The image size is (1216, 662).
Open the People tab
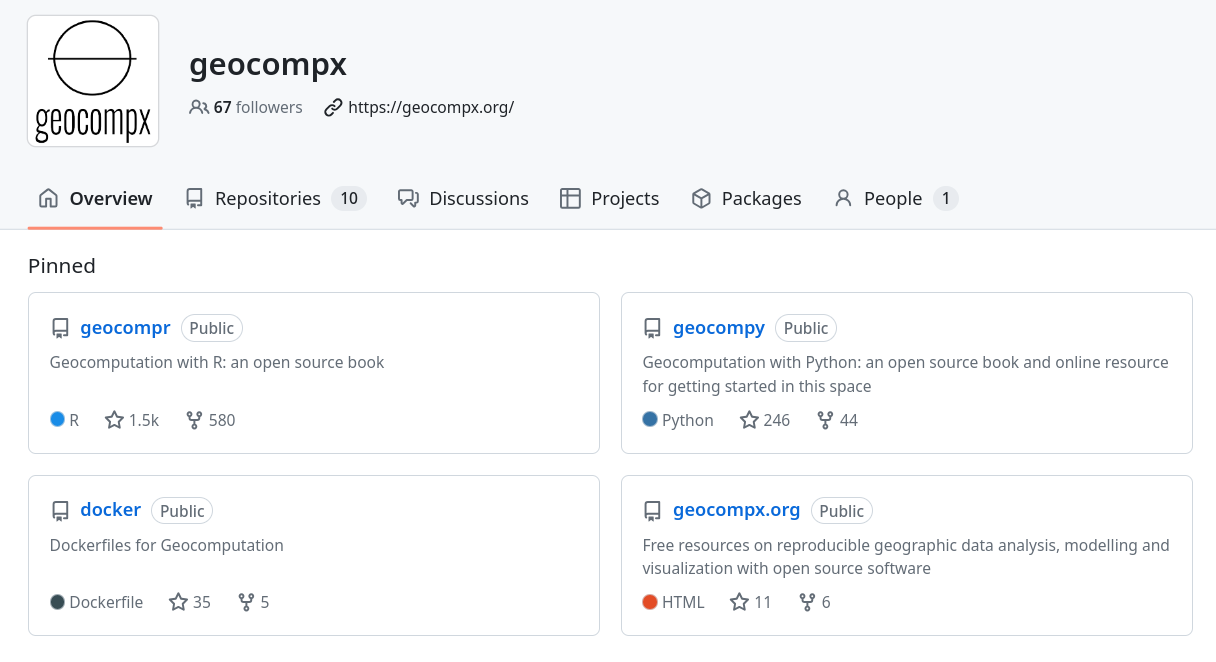point(892,198)
